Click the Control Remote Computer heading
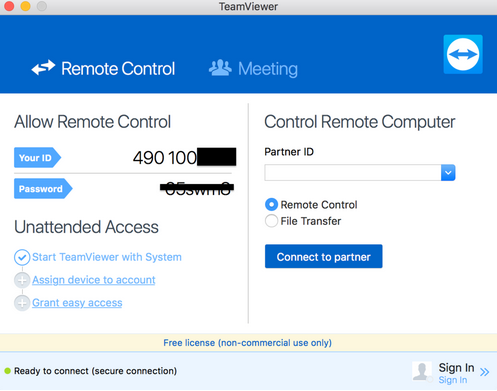The height and width of the screenshot is (391, 497). [x=360, y=122]
